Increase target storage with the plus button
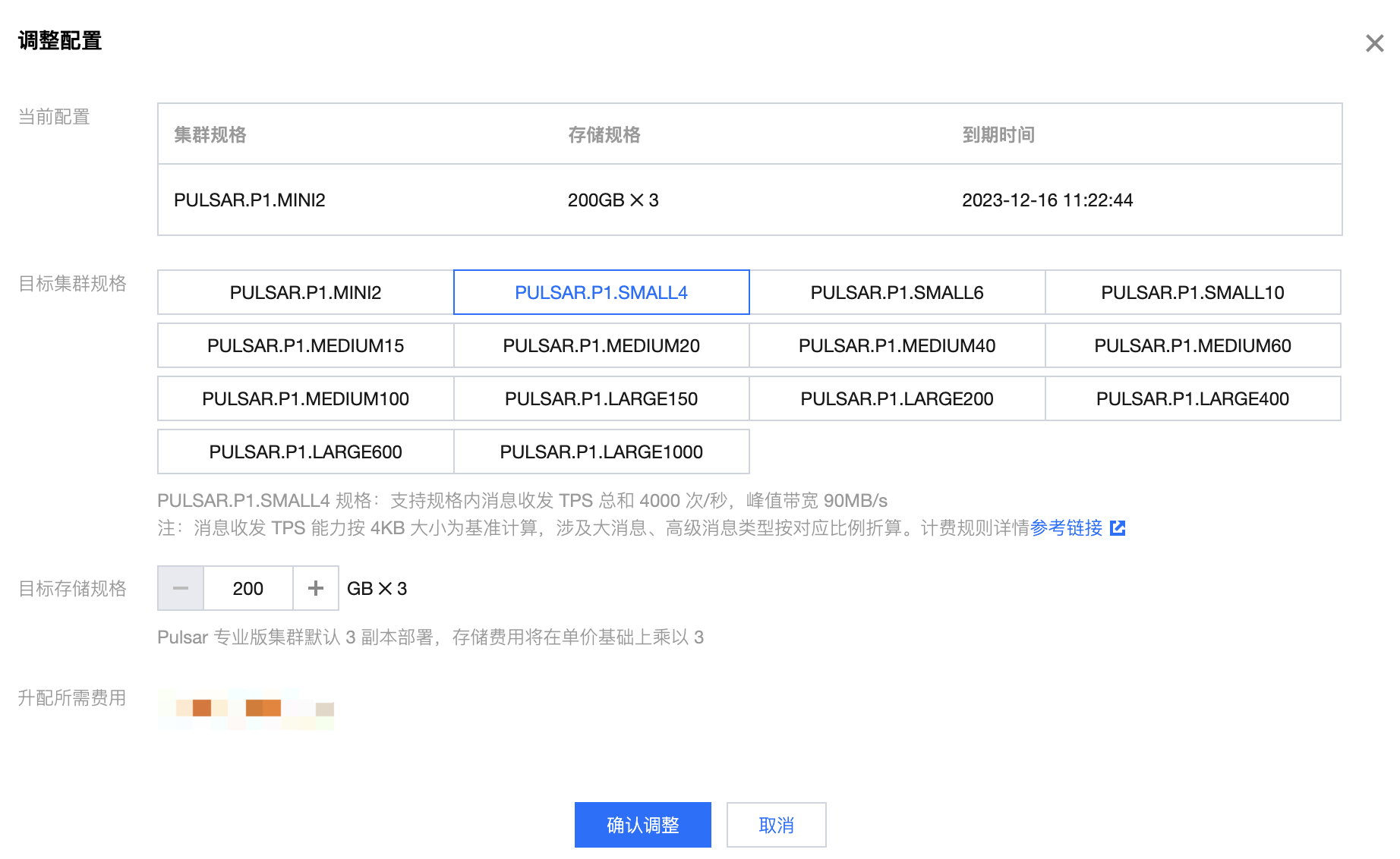1400x859 pixels. click(x=316, y=588)
